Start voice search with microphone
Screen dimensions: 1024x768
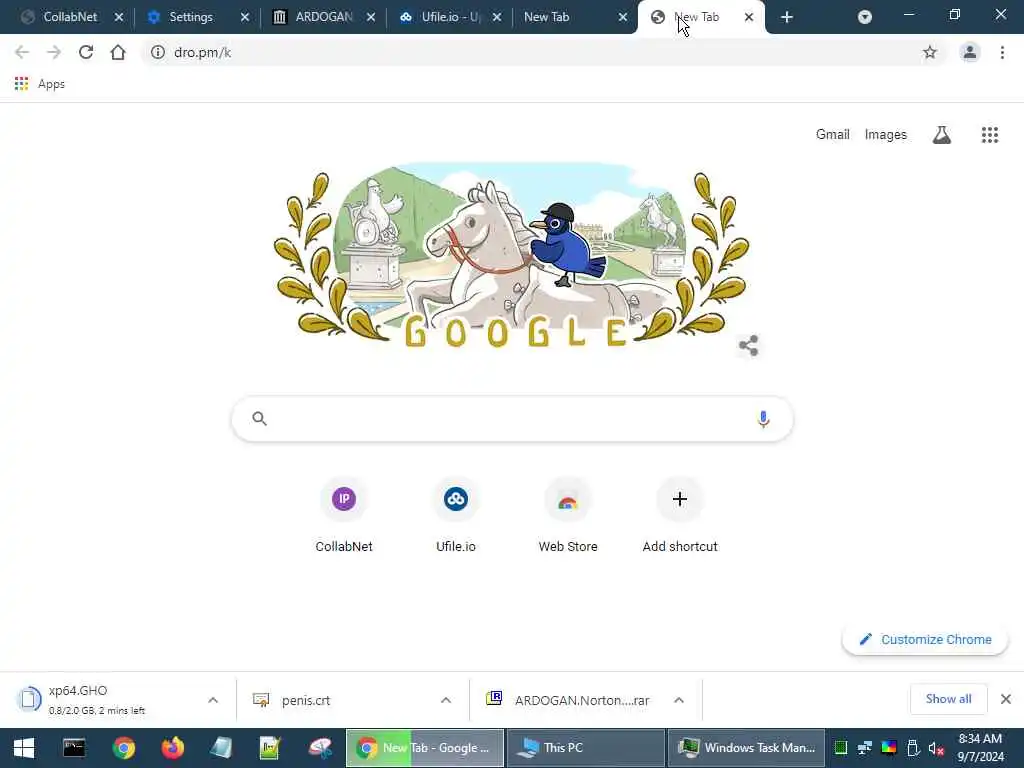(763, 419)
